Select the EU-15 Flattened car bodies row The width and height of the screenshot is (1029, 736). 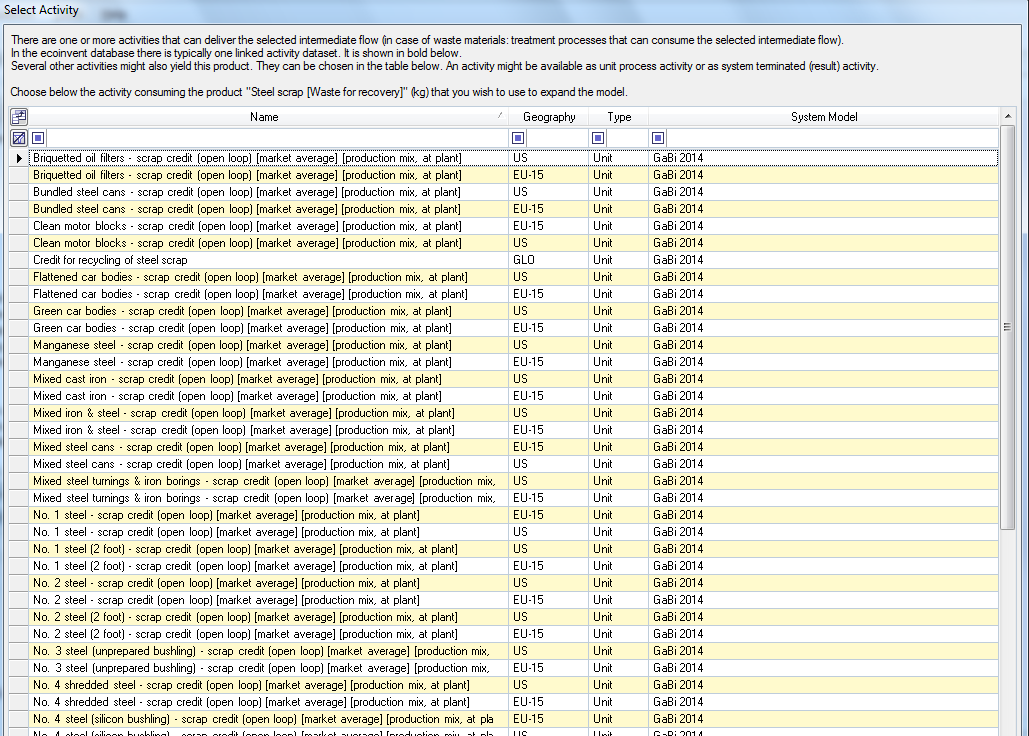[x=504, y=295]
